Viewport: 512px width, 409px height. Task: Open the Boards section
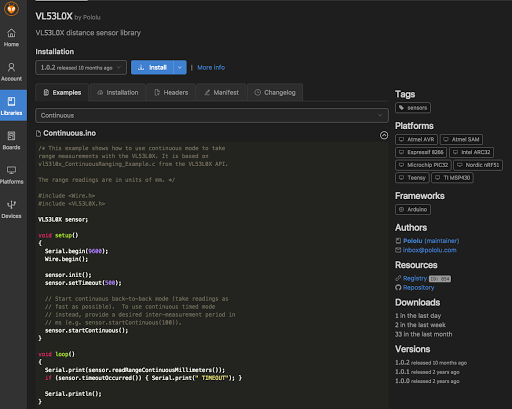point(11,141)
